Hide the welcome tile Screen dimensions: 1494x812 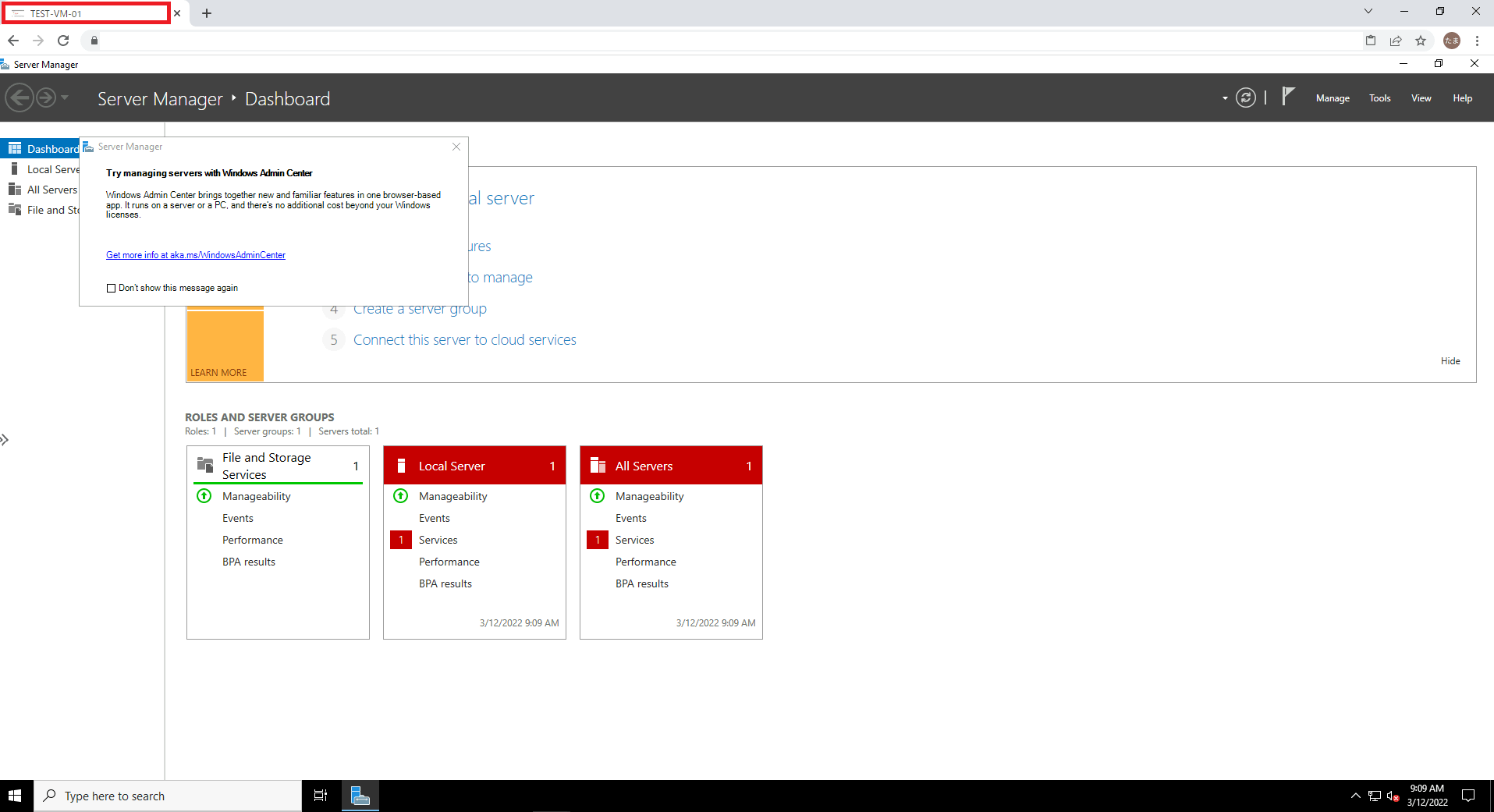(x=1450, y=361)
